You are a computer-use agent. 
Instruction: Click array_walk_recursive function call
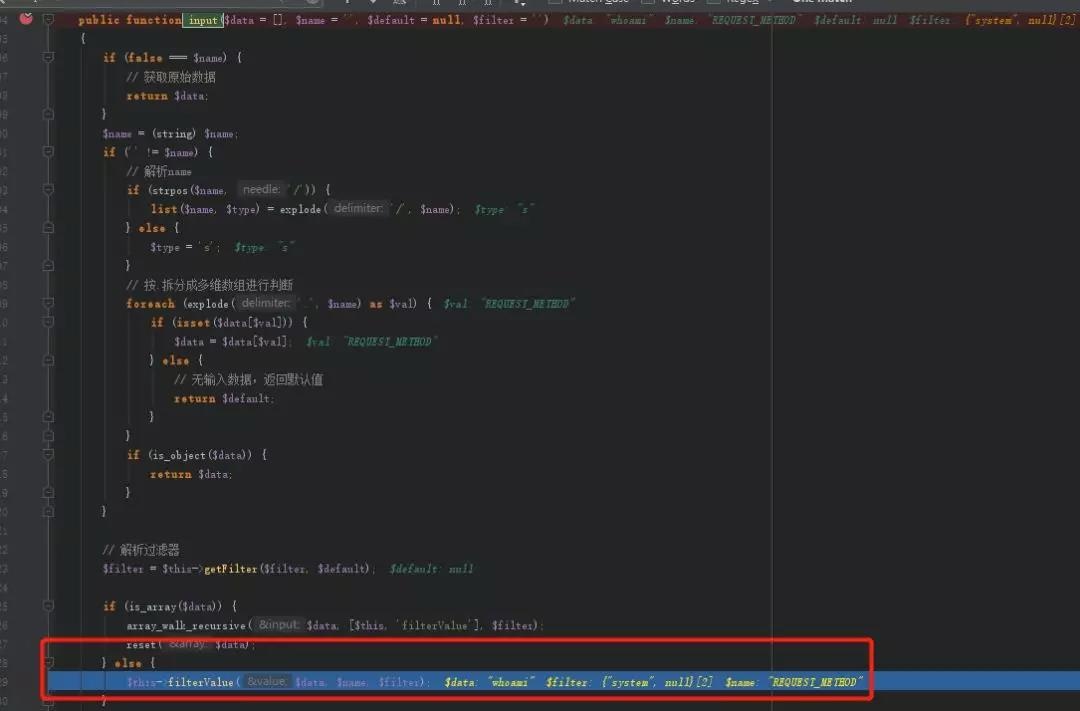187,625
